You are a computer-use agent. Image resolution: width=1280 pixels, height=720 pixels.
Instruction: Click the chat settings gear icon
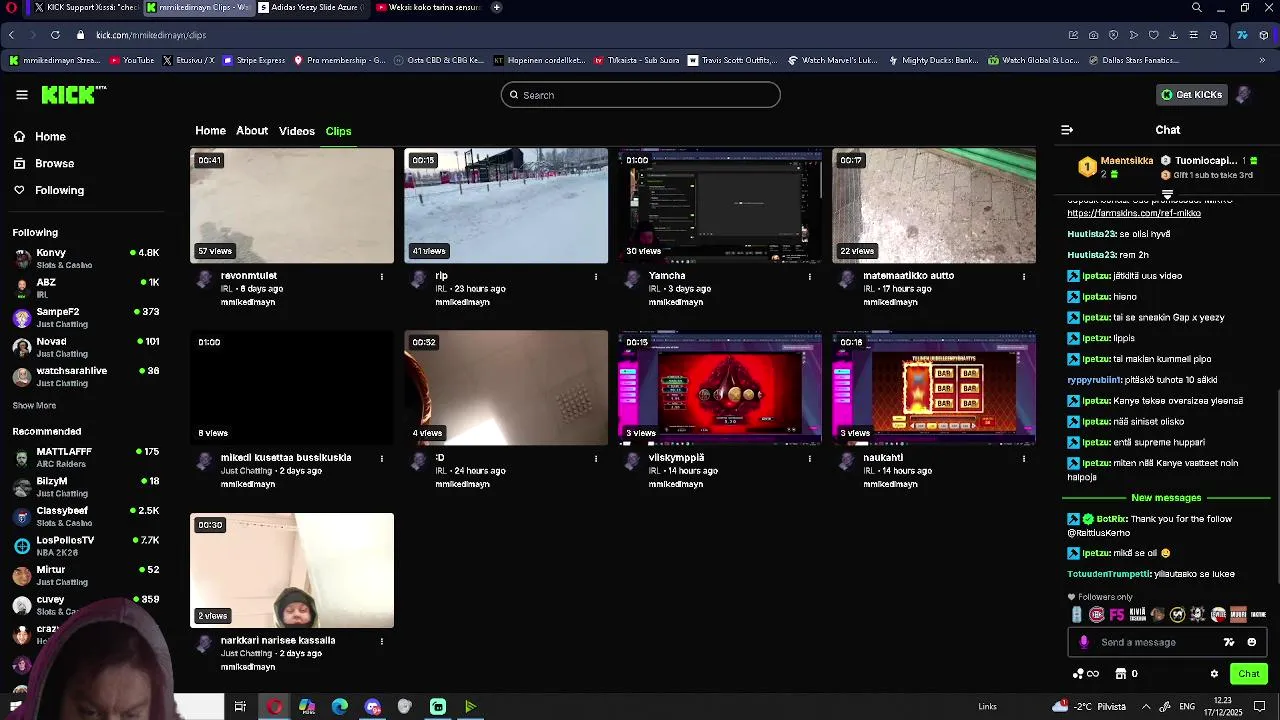pos(1214,674)
